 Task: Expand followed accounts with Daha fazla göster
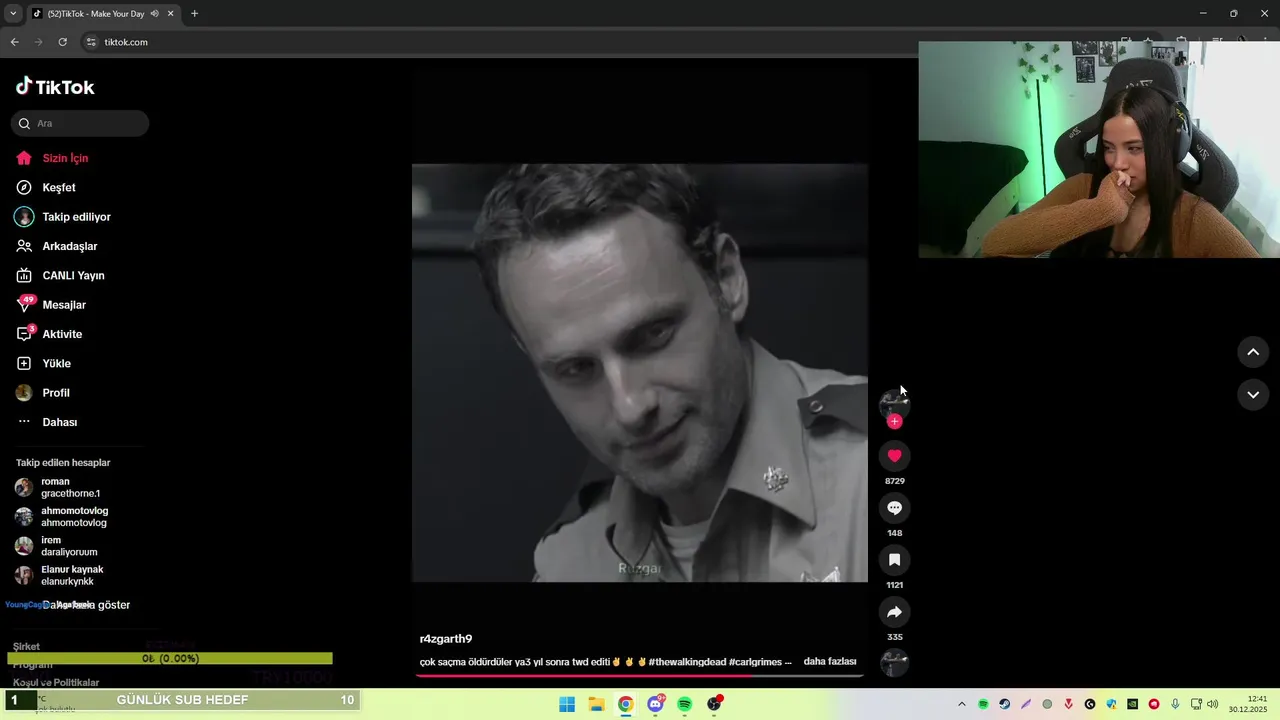click(86, 605)
